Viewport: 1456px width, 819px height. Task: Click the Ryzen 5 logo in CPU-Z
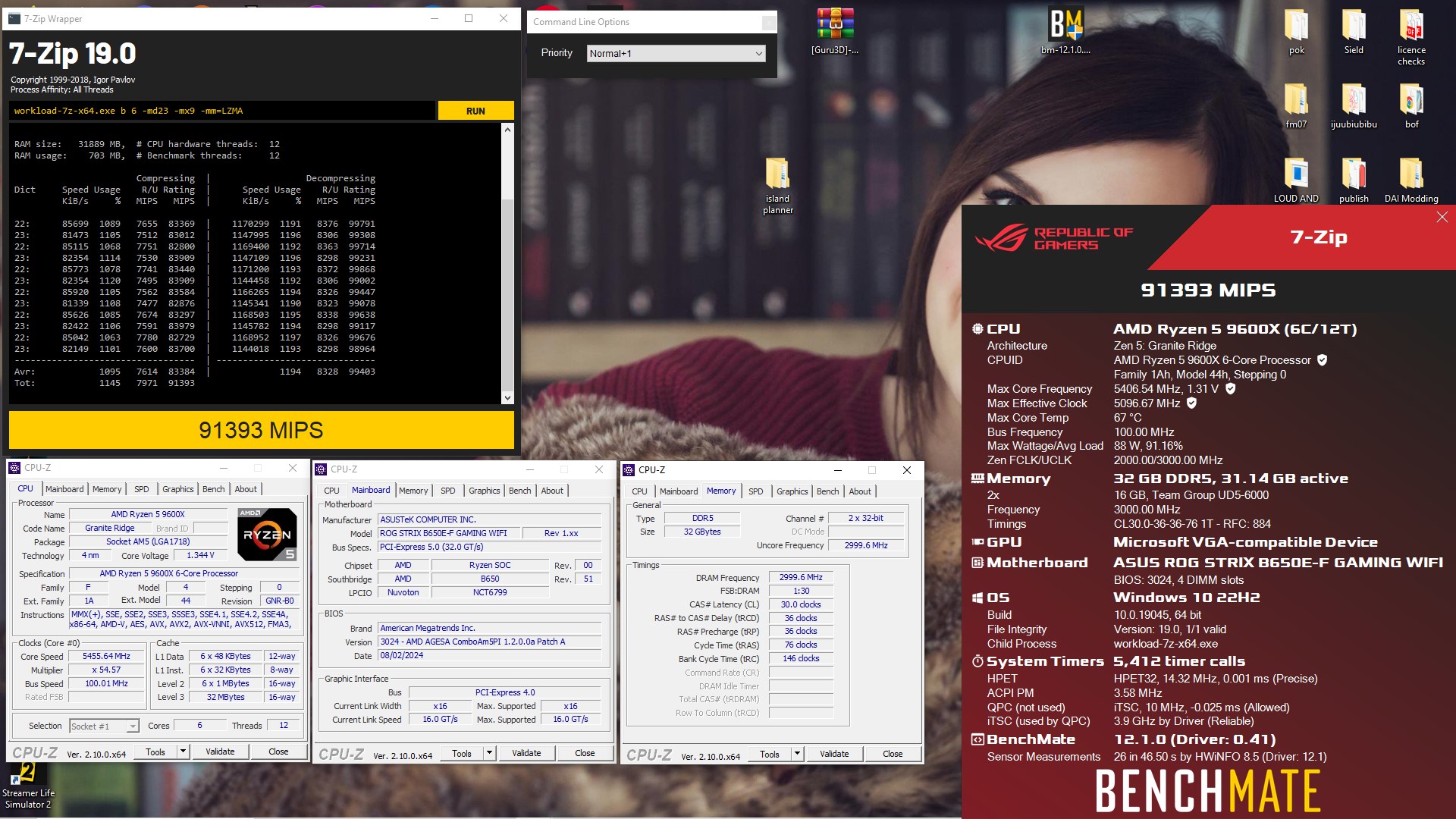267,535
